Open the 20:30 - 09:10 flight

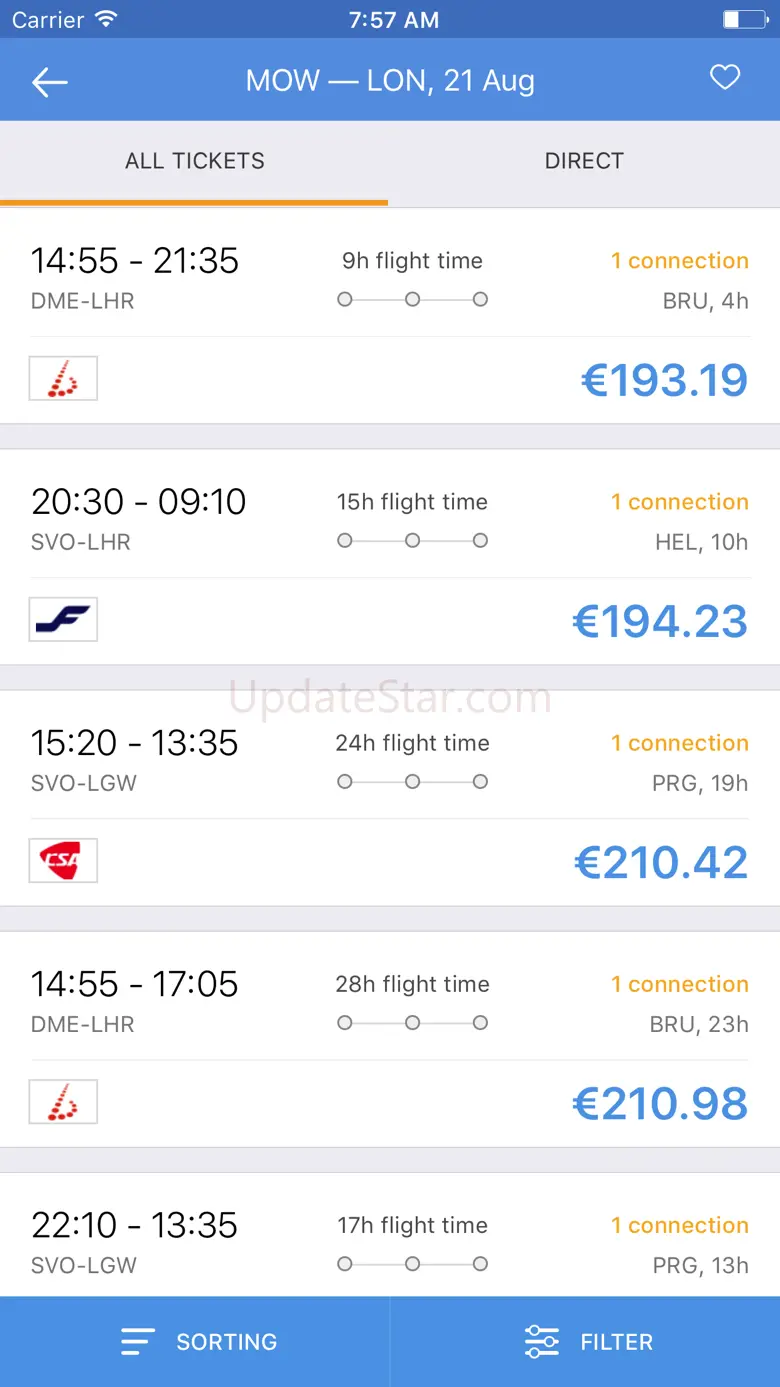coord(138,502)
